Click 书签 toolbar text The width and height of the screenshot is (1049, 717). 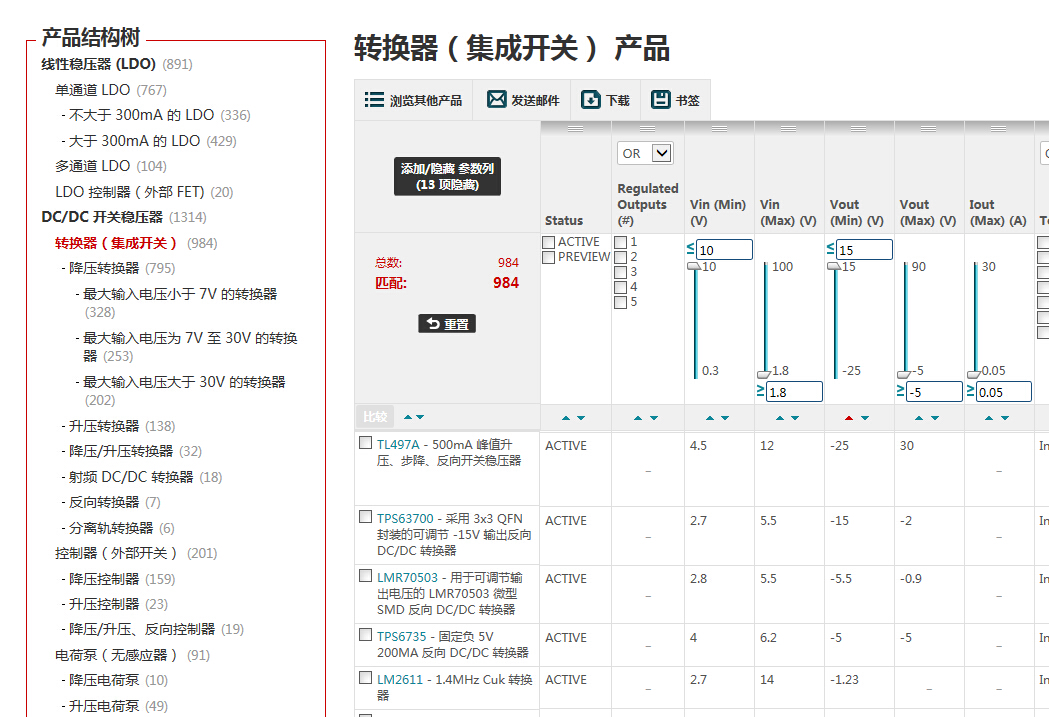(688, 100)
